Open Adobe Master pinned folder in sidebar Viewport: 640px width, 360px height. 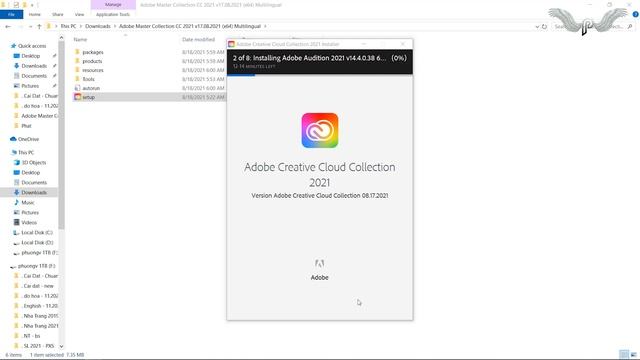[x=39, y=116]
